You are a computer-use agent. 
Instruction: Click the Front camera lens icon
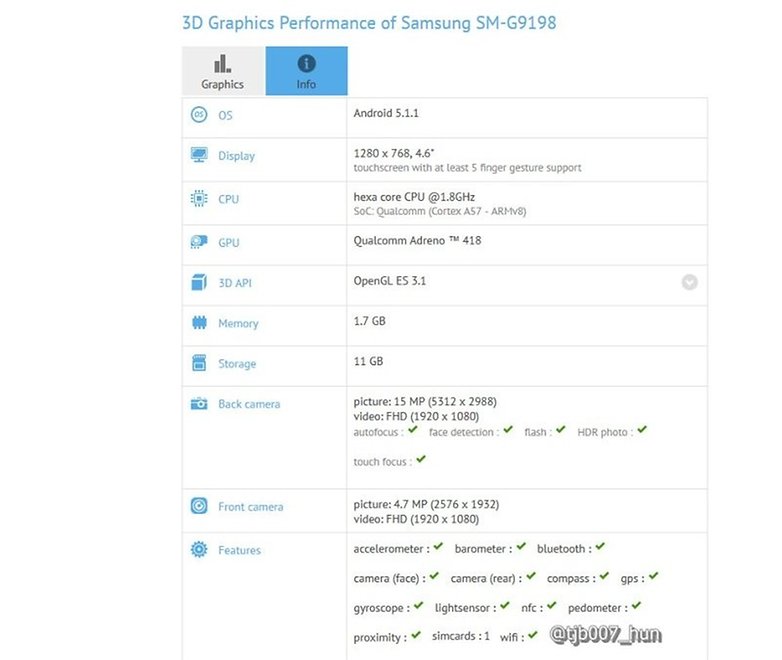click(x=199, y=506)
